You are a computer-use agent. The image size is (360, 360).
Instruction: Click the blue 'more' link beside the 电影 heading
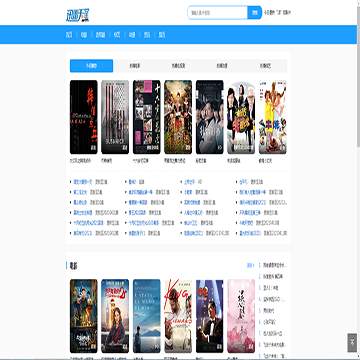(250, 266)
